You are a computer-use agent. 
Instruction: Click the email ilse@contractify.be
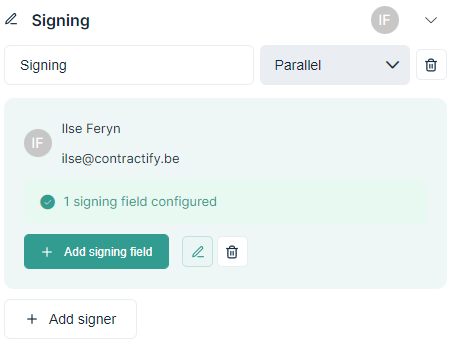click(x=120, y=159)
